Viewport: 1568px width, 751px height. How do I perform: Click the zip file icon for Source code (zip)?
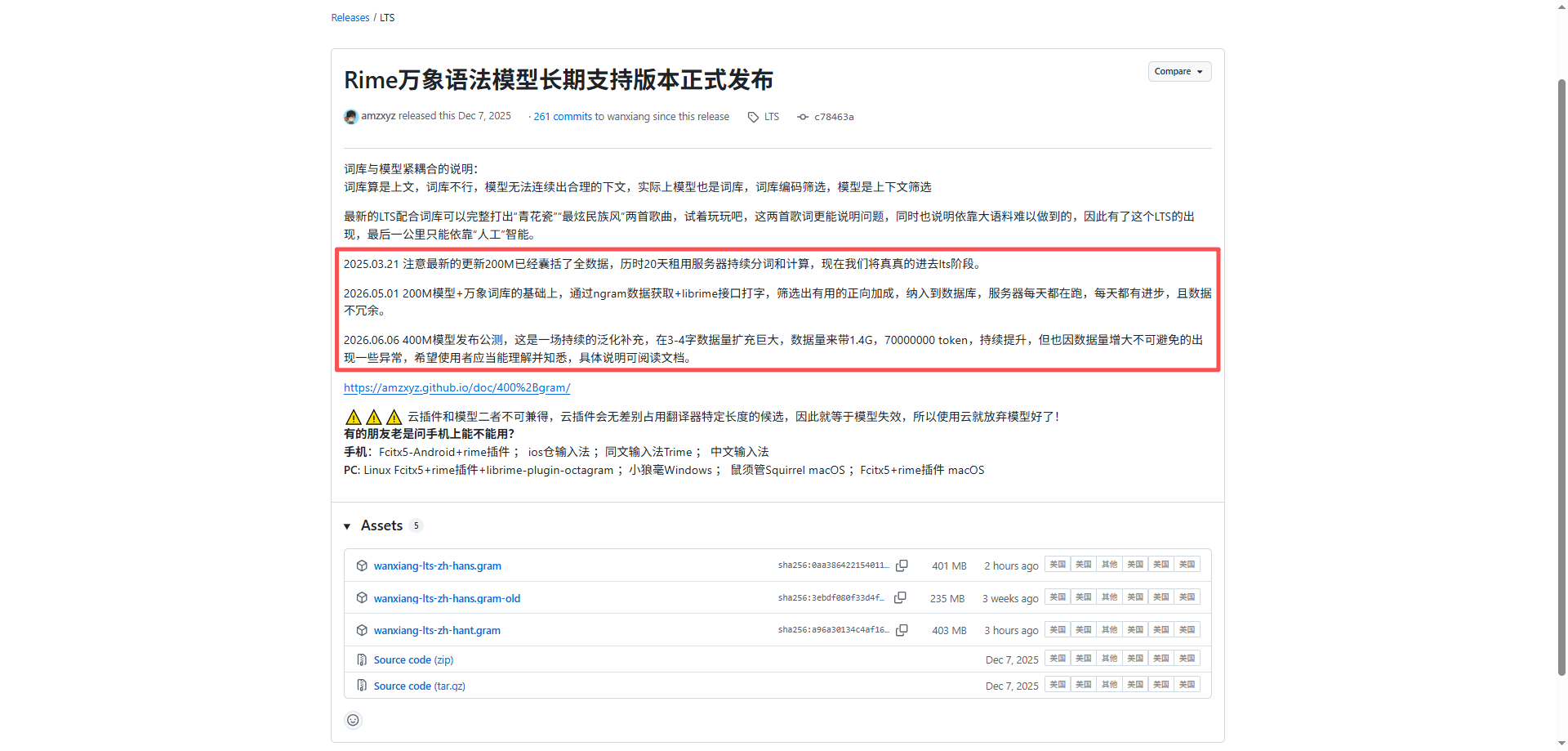point(362,659)
